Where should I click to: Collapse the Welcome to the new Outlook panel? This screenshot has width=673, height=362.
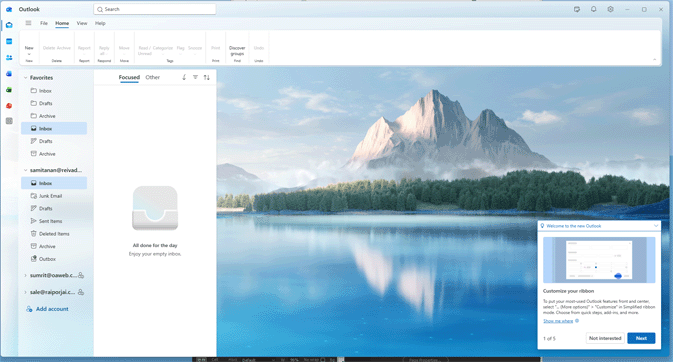tap(656, 226)
